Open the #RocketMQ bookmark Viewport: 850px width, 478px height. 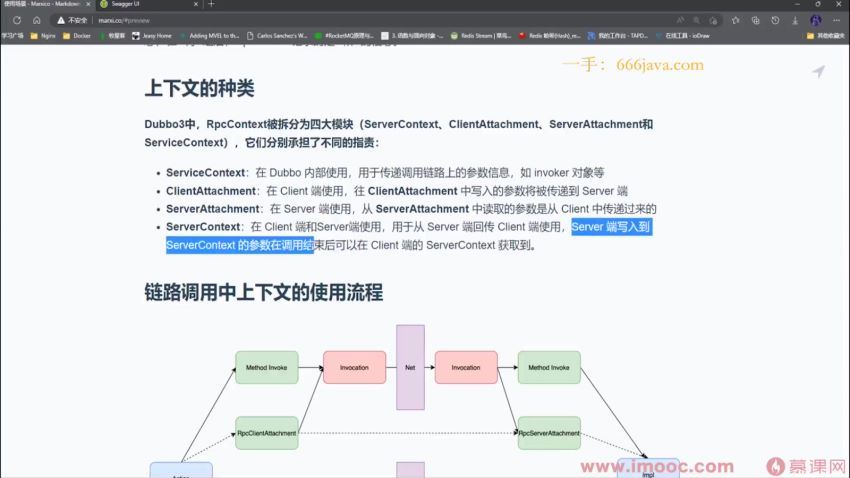point(345,36)
